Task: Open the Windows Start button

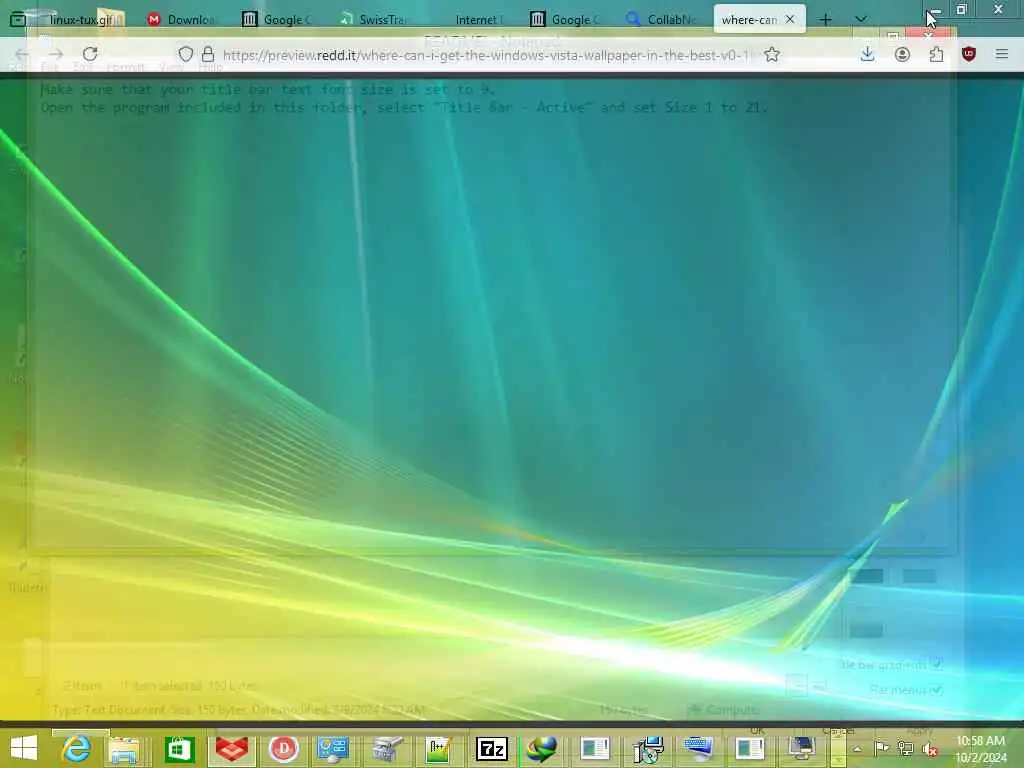Action: pos(24,748)
